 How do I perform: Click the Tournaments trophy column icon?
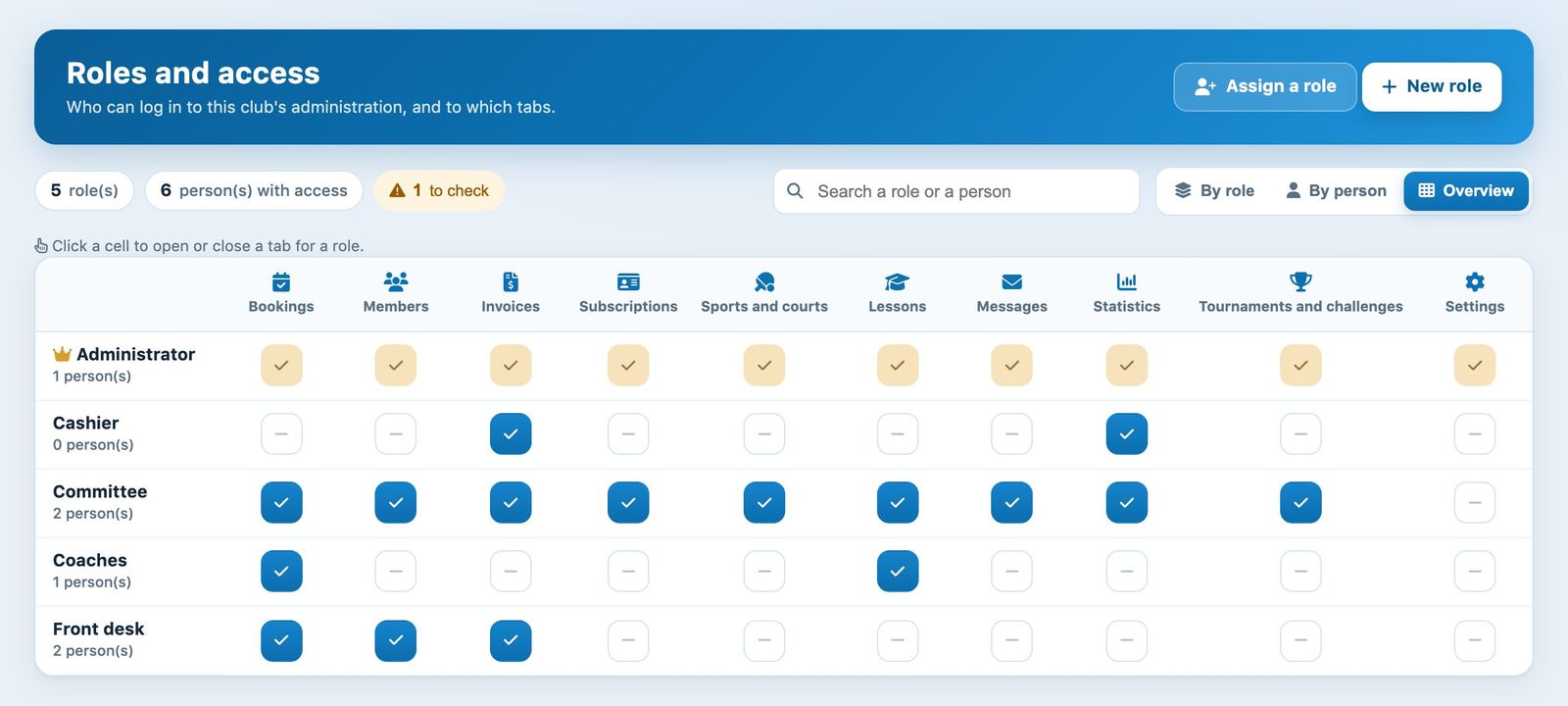click(1300, 282)
